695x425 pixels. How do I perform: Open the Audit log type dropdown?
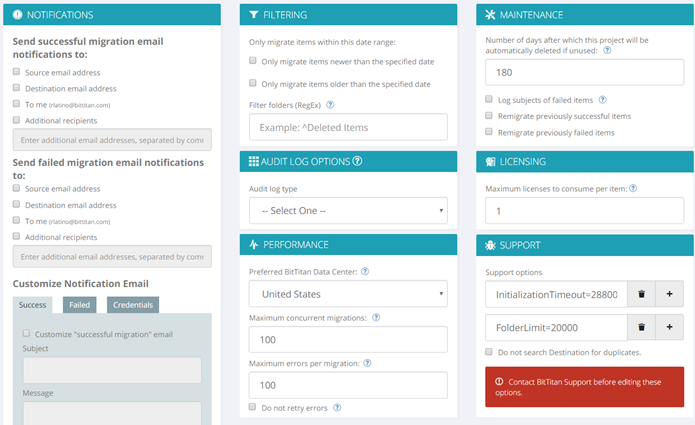[347, 211]
